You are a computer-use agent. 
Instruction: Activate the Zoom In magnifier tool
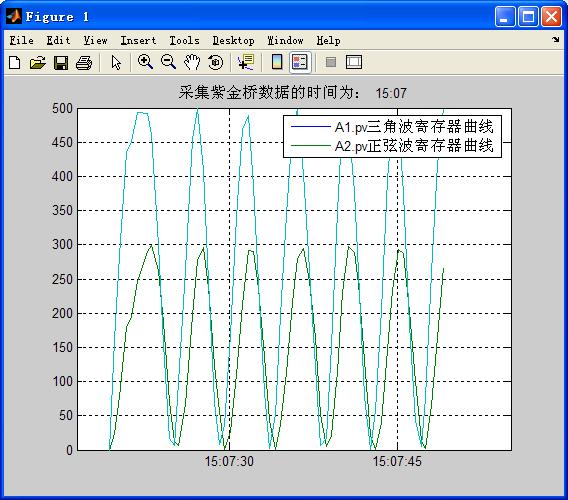tap(145, 62)
